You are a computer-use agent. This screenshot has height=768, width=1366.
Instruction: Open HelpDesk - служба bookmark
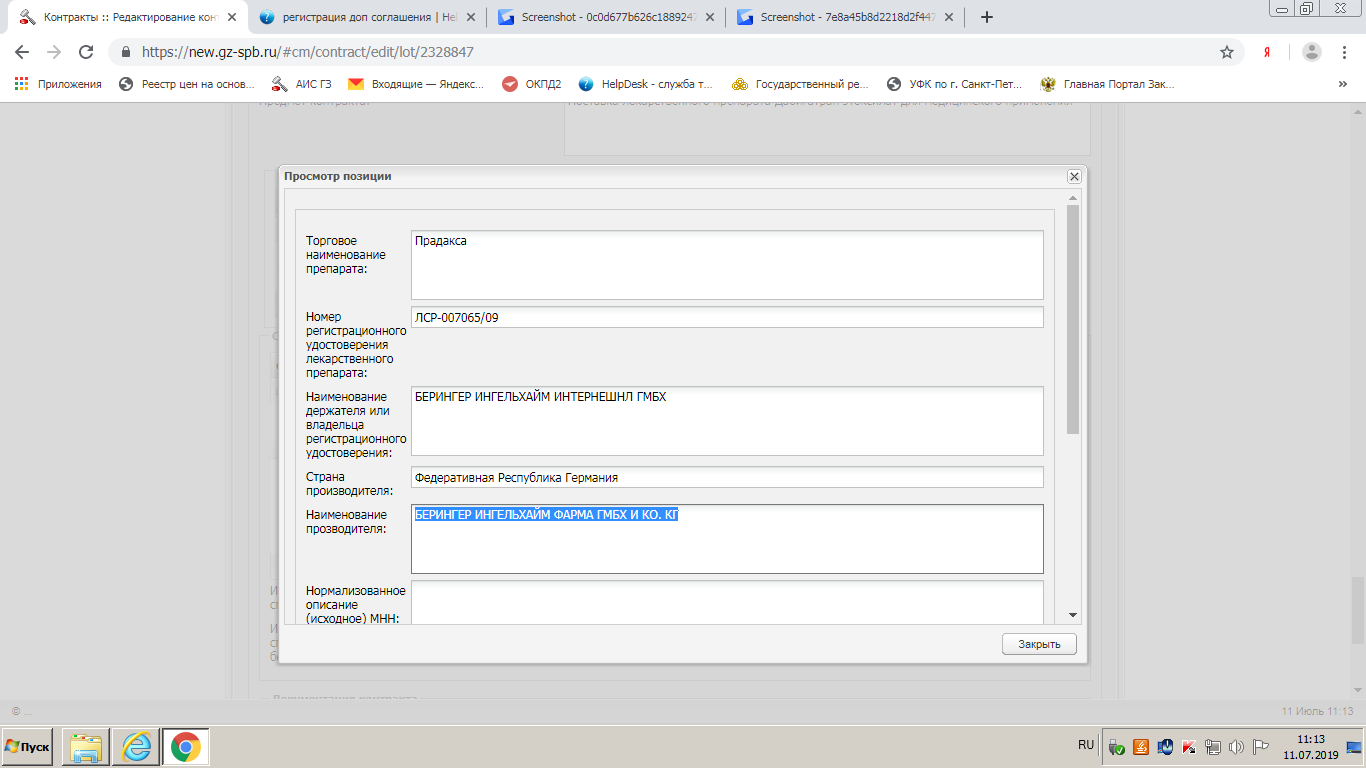(646, 84)
